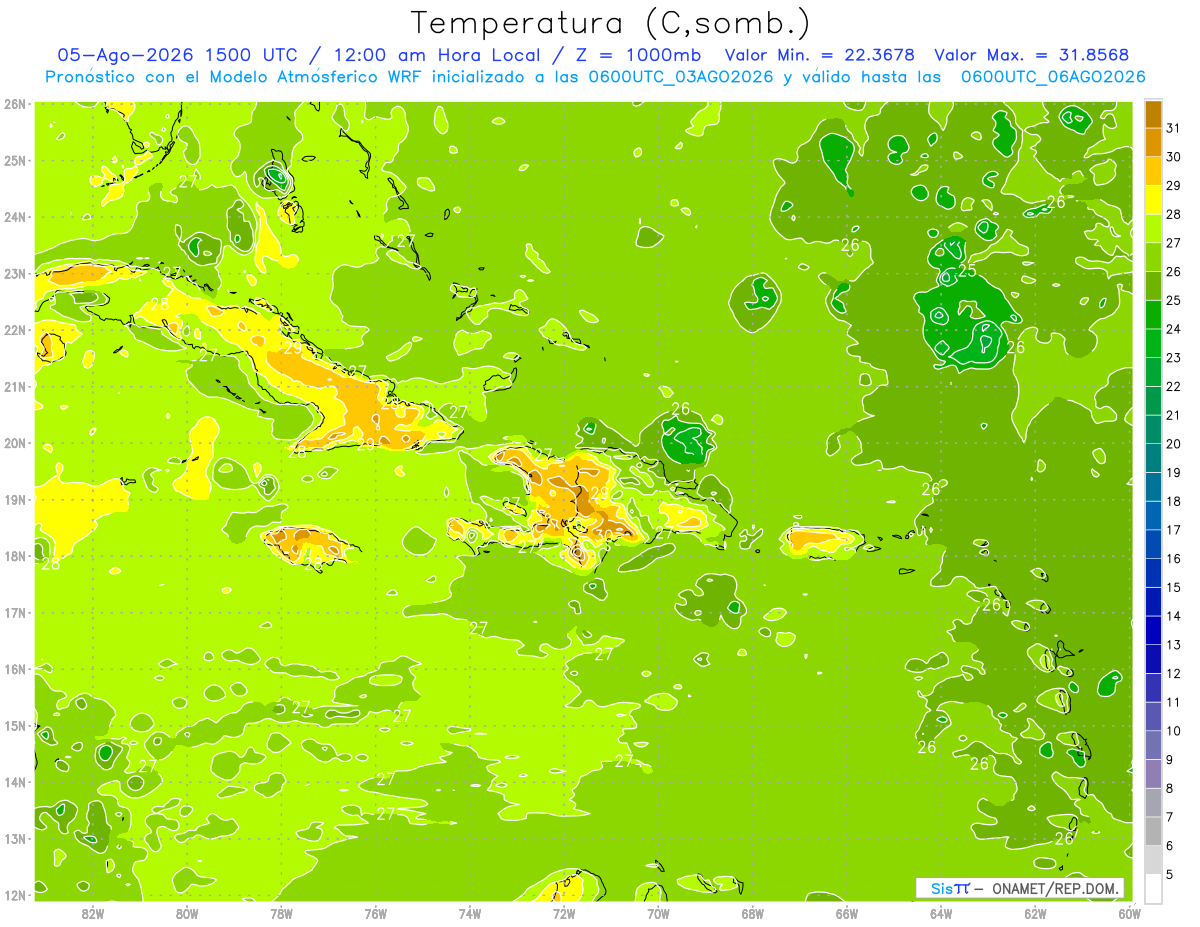The image size is (1200, 927).
Task: Click the longitude axis label "66W"
Action: click(x=846, y=913)
